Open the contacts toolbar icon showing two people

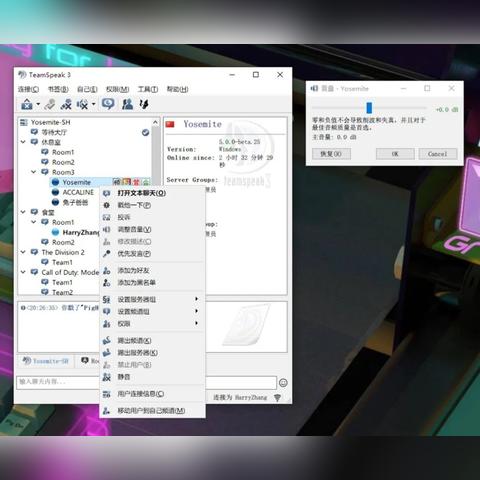click(x=127, y=104)
